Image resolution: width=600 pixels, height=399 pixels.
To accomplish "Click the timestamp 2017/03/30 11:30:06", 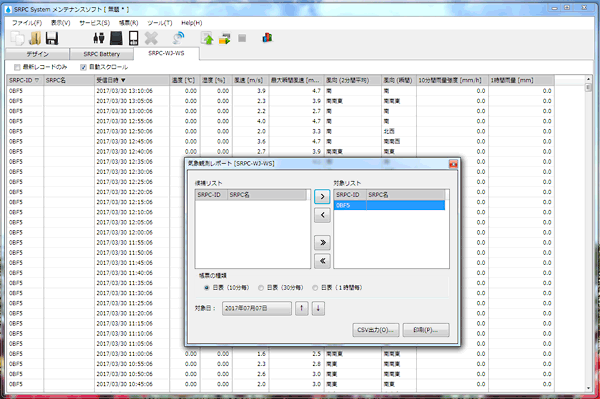I will [x=124, y=293].
